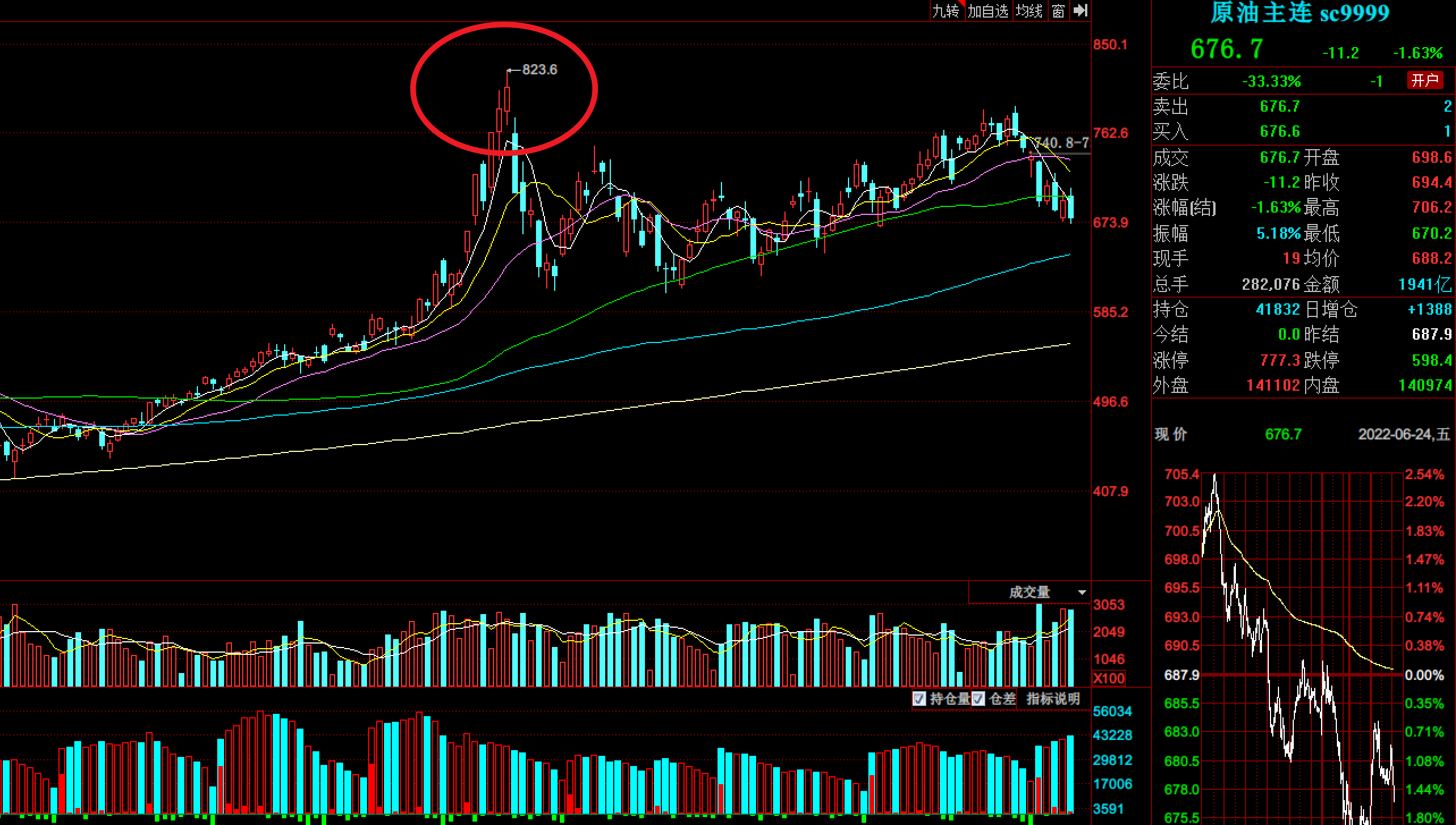Open the 指标说明 indicator description

[x=1053, y=699]
